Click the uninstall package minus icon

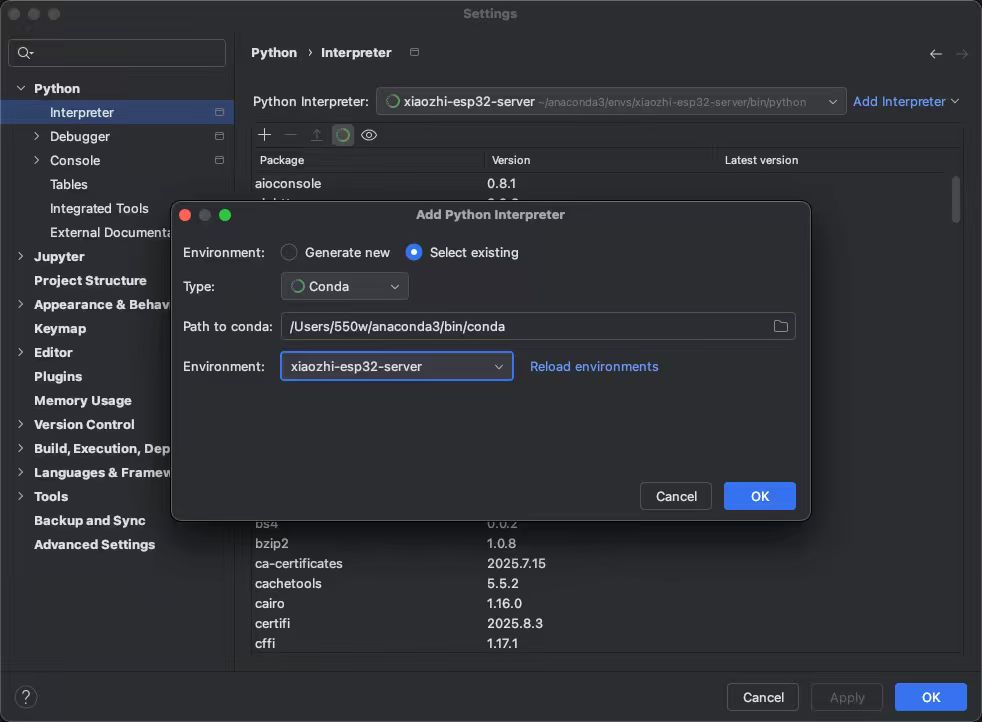[x=290, y=135]
